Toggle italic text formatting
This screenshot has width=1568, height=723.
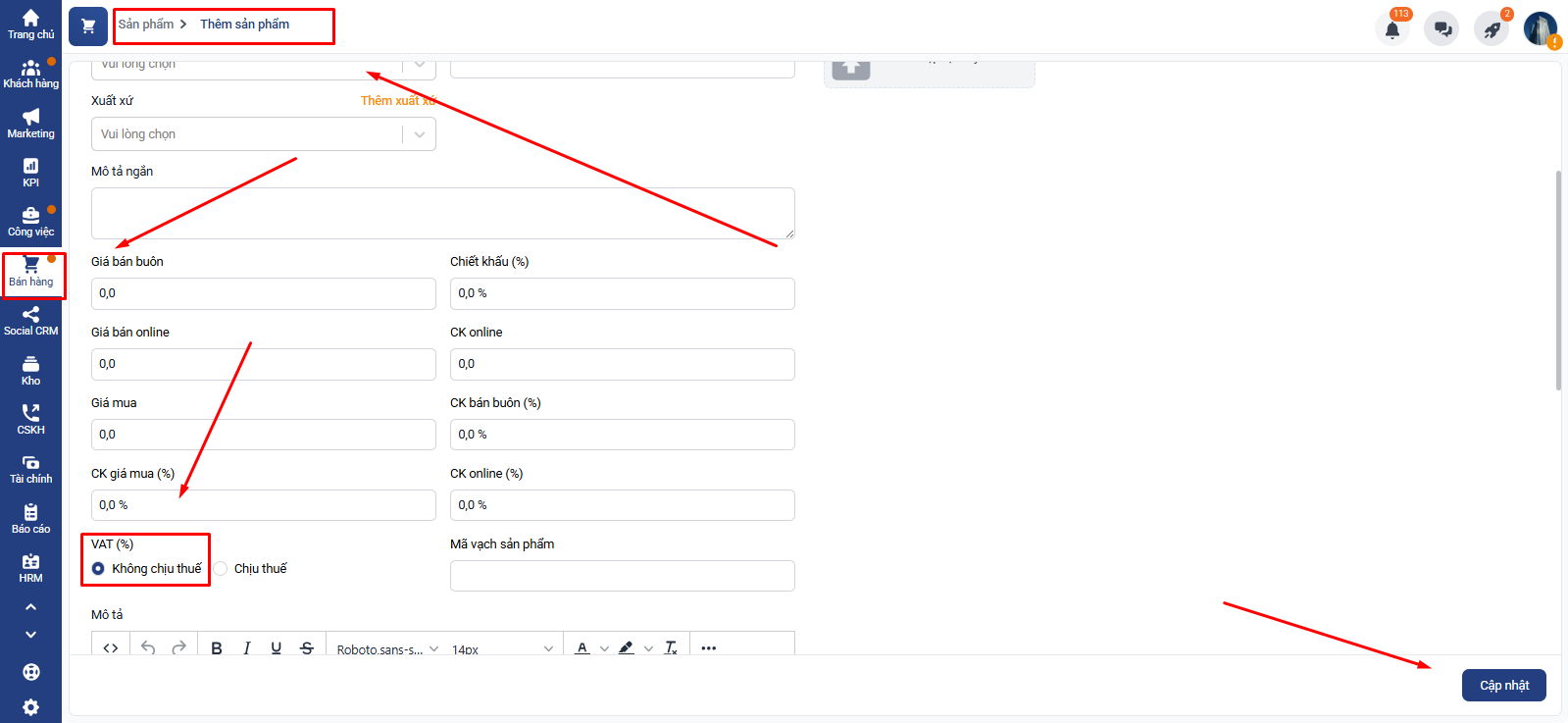click(x=247, y=647)
